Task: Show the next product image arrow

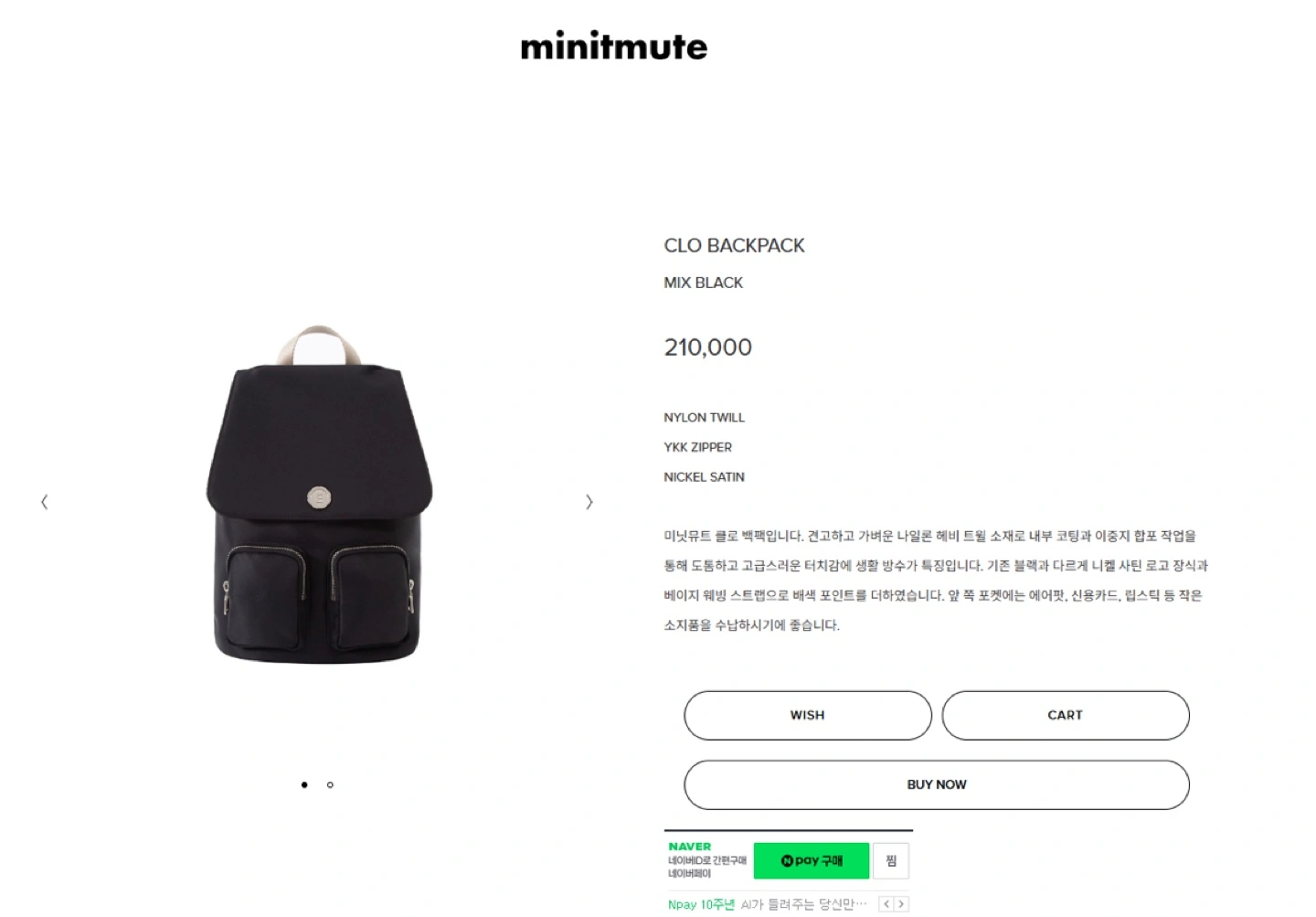Action: click(589, 502)
